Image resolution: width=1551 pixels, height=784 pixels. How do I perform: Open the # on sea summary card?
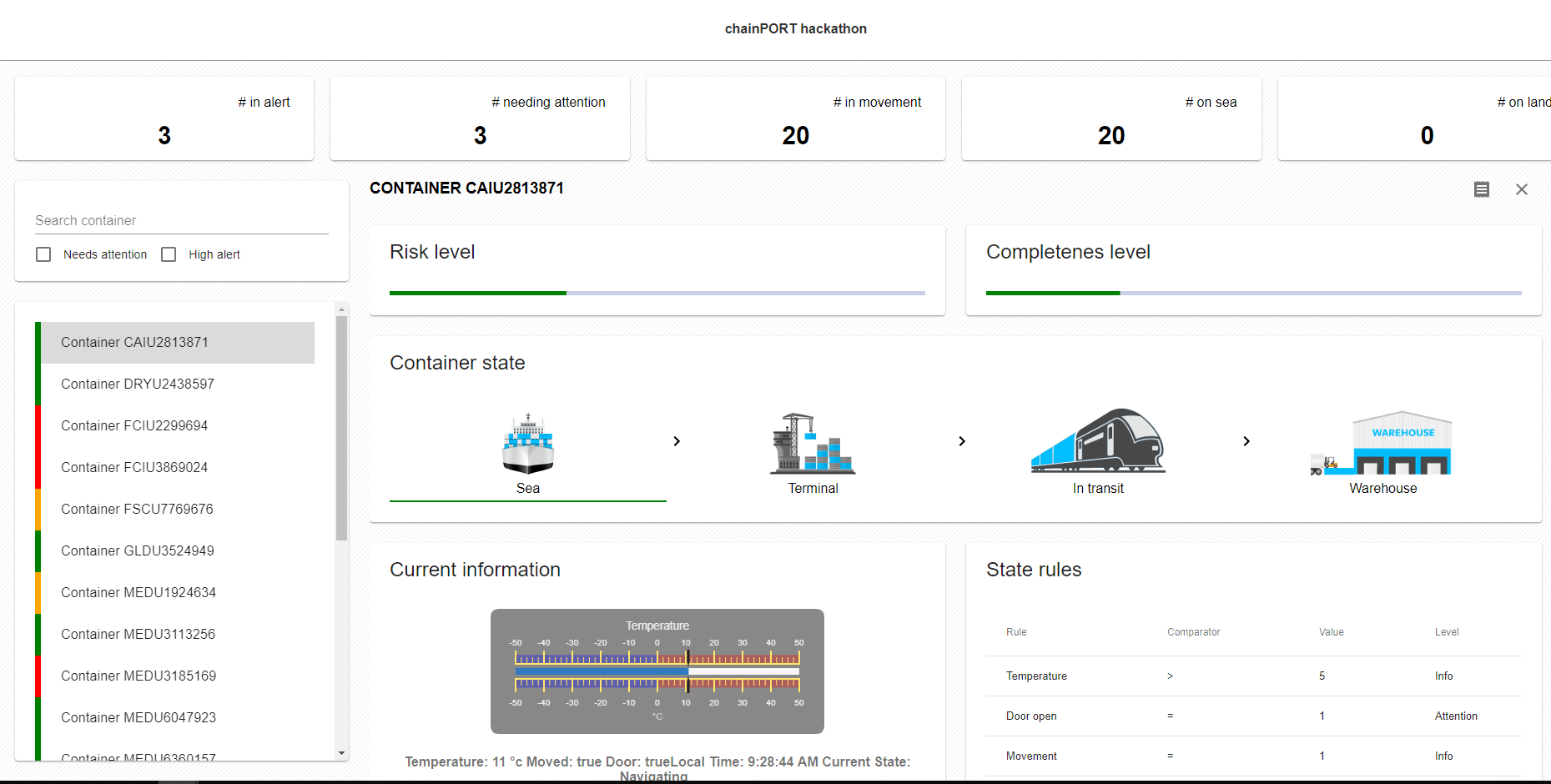(1111, 118)
